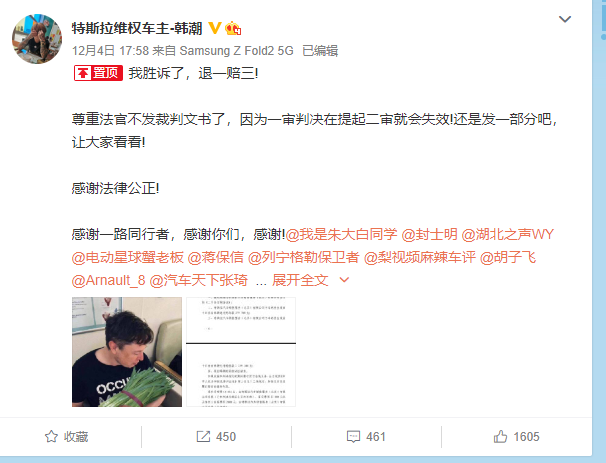Click the star 收藏 favorite icon
This screenshot has height=463, width=606.
(x=51, y=437)
